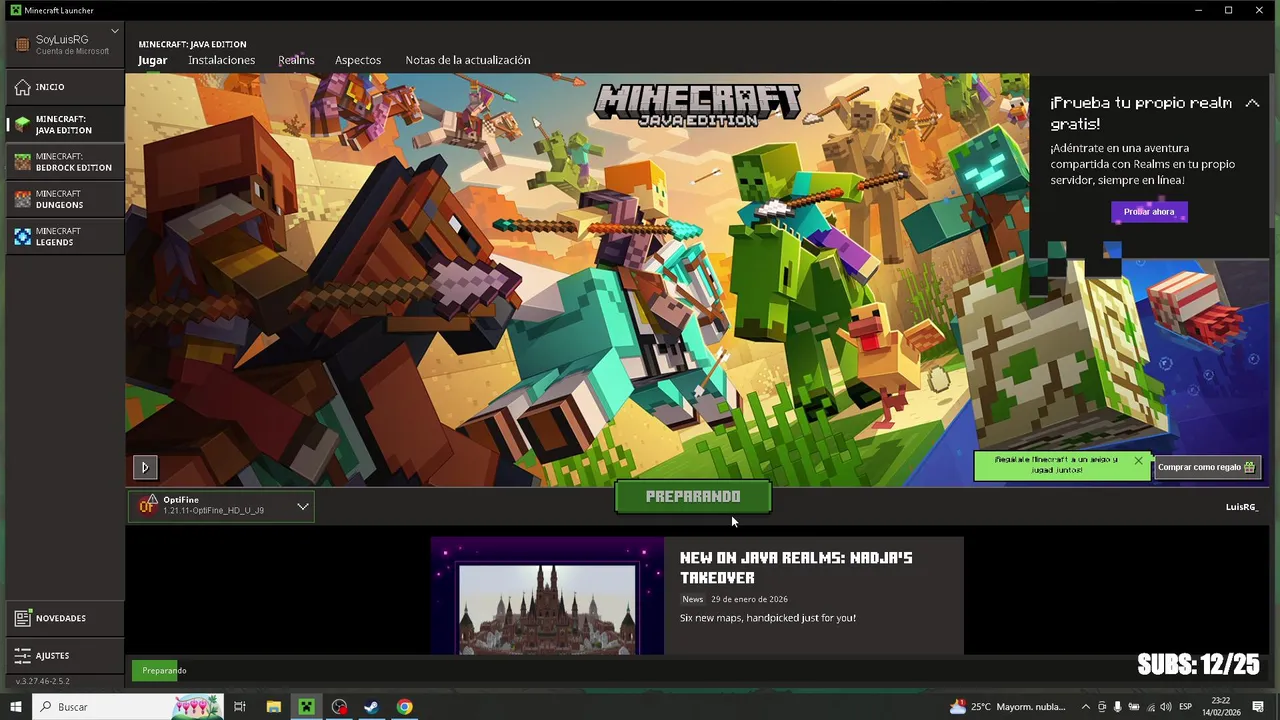Open Novedades news section
Viewport: 1280px width, 720px height.
(65, 618)
